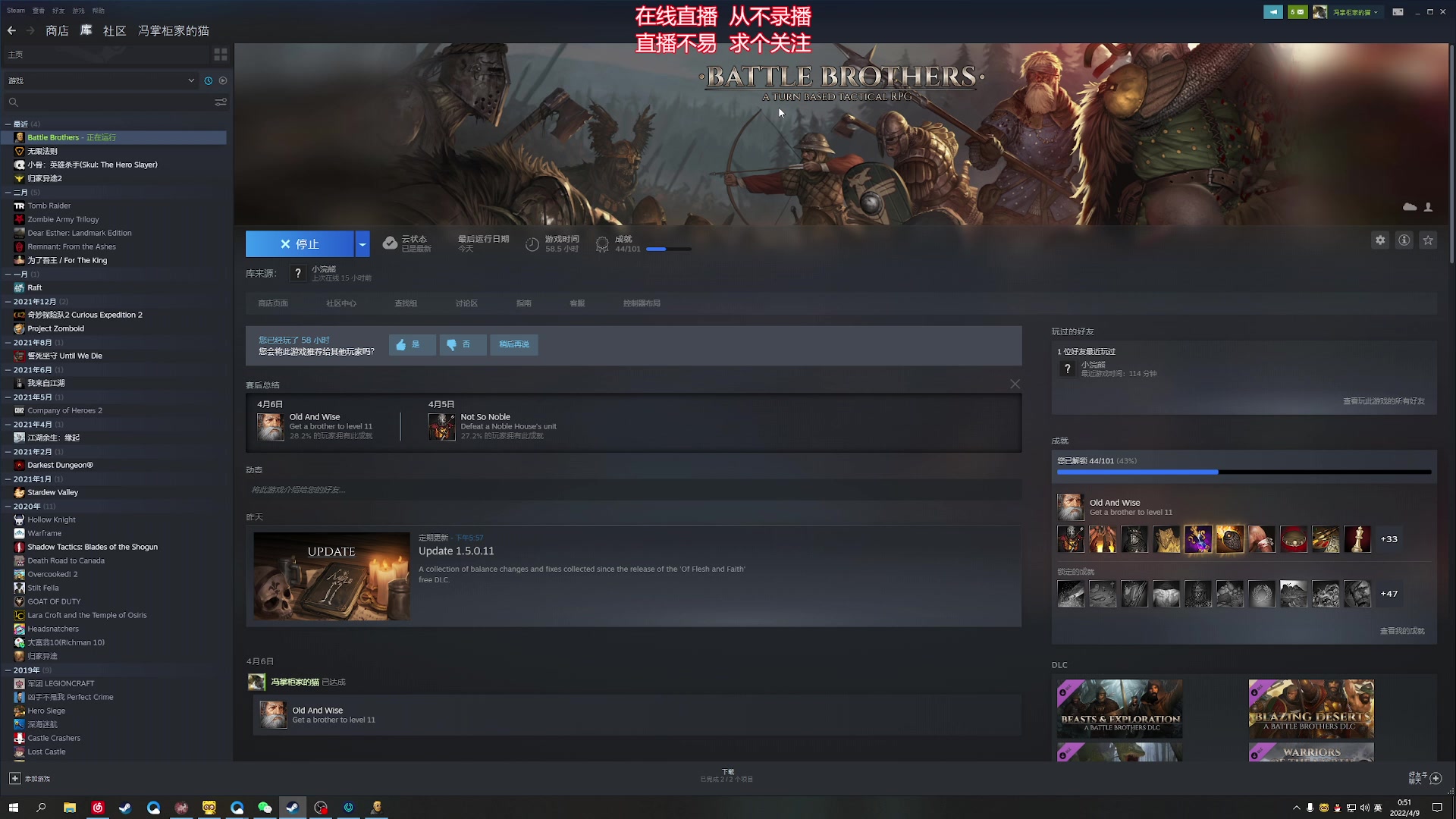Click the back navigation arrow
Image resolution: width=1456 pixels, height=819 pixels.
tap(11, 30)
